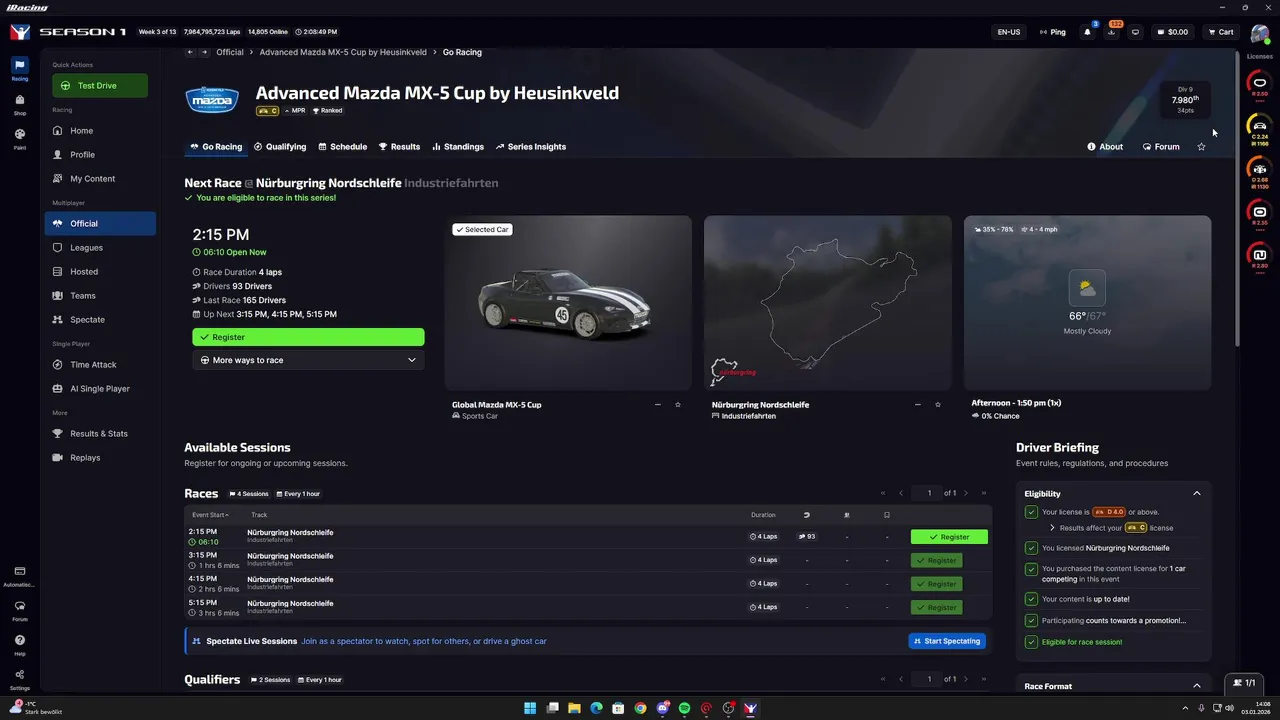Jump to the last Races page
Screen dimensions: 1280x720
point(984,493)
